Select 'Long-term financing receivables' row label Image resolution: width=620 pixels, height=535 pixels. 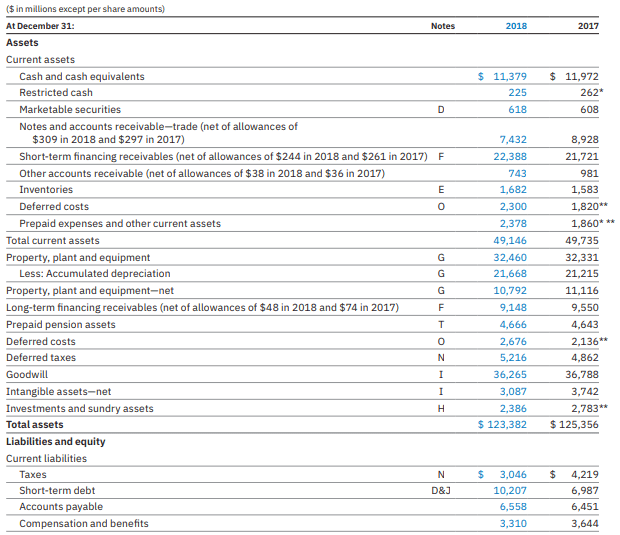[202, 308]
